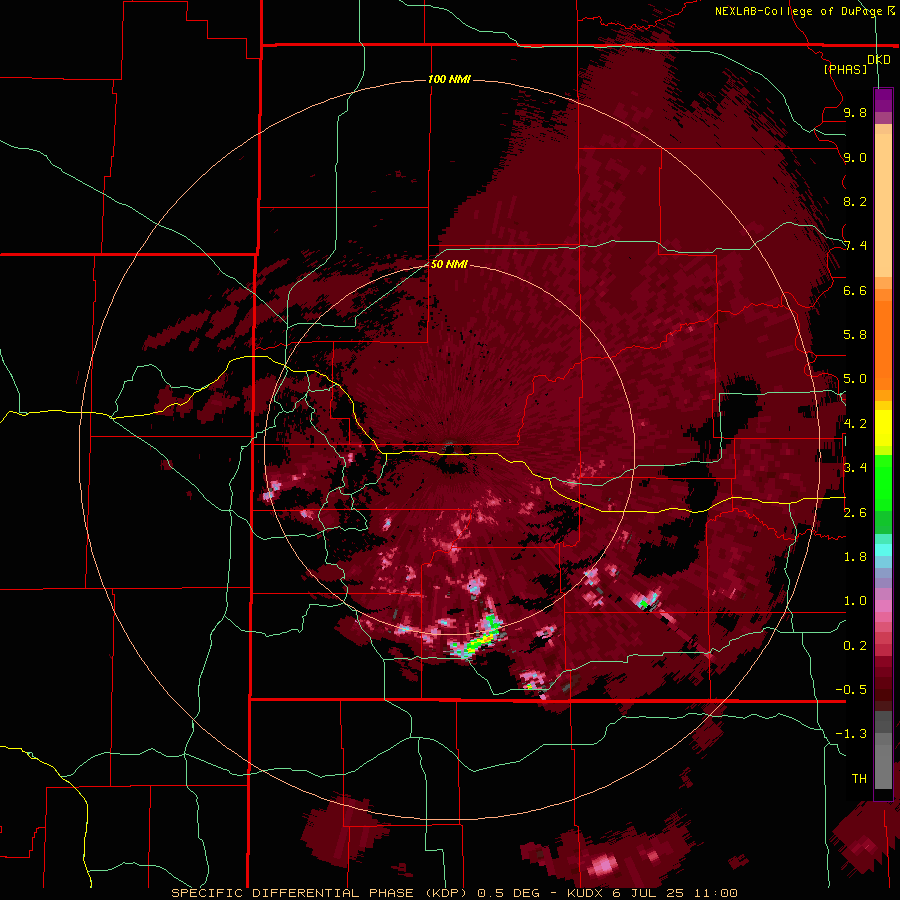Click the NEXLAB-College of DuPage watermark text

[x=799, y=11]
